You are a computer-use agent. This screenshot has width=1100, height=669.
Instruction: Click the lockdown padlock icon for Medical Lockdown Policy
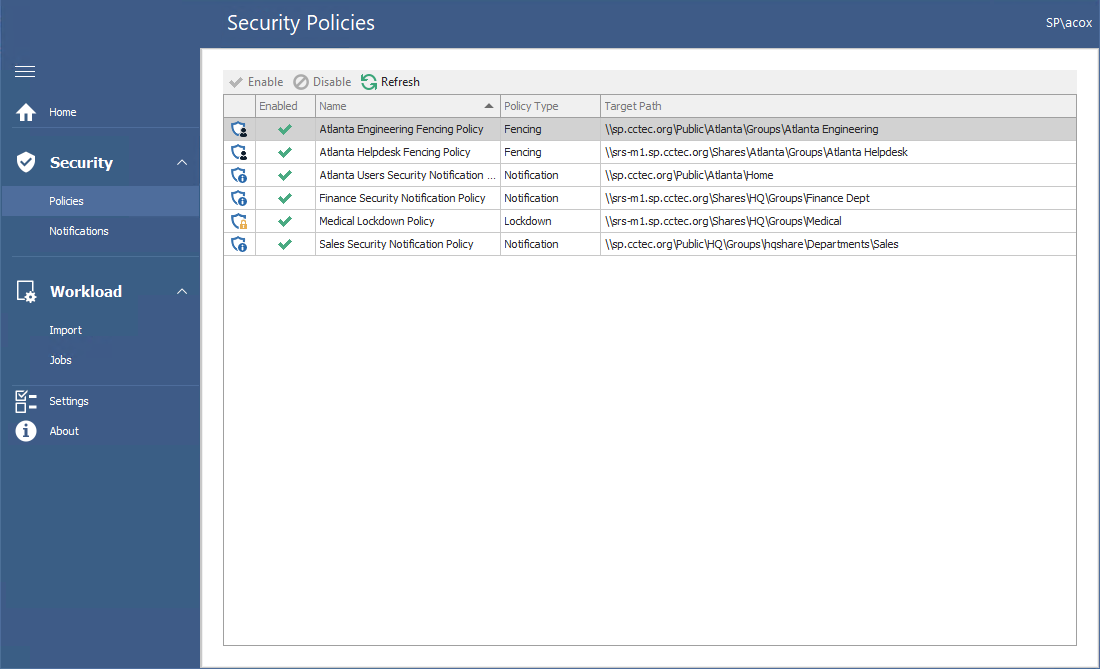pos(239,220)
